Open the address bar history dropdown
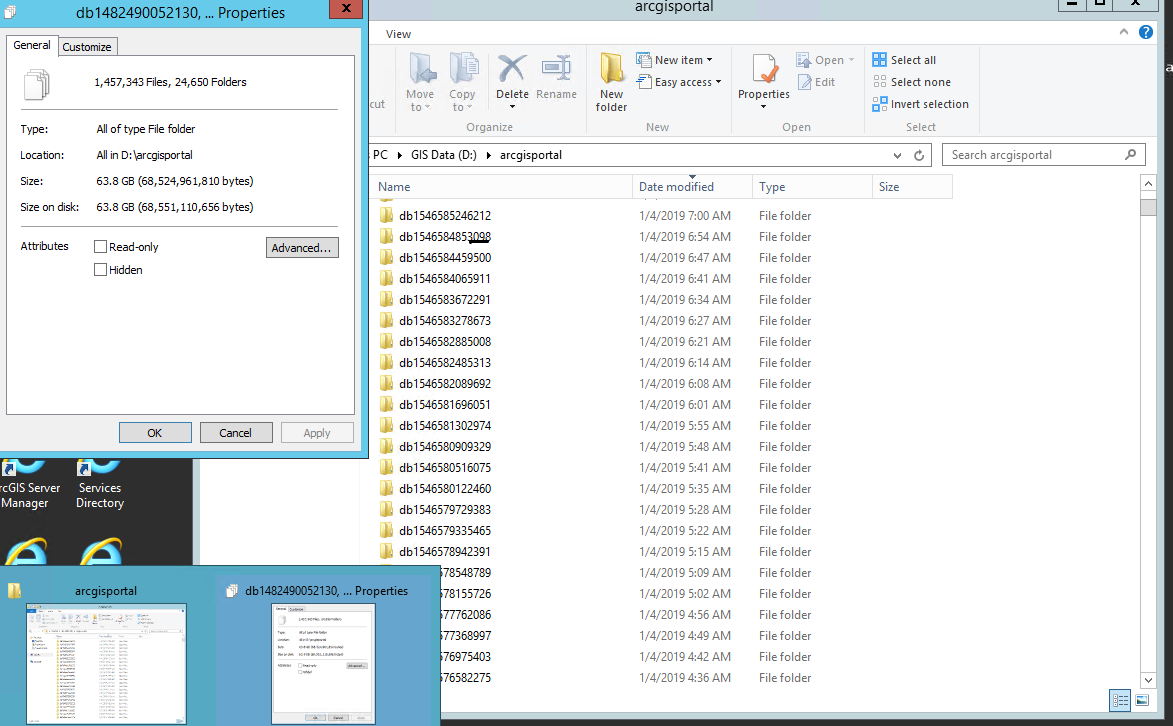Viewport: 1173px width, 726px height. 897,155
